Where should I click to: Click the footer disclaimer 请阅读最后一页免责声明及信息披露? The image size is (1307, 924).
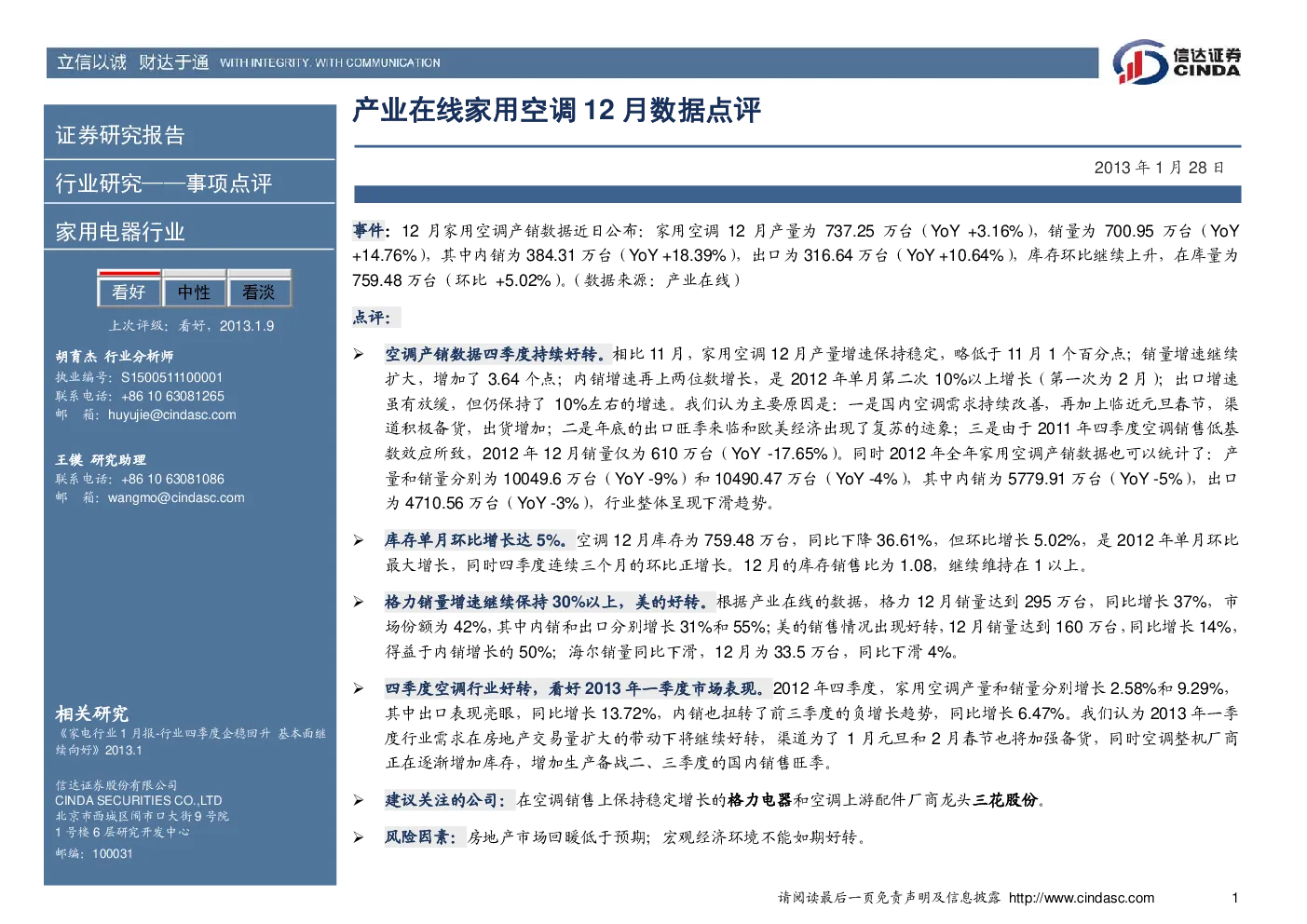(890, 898)
